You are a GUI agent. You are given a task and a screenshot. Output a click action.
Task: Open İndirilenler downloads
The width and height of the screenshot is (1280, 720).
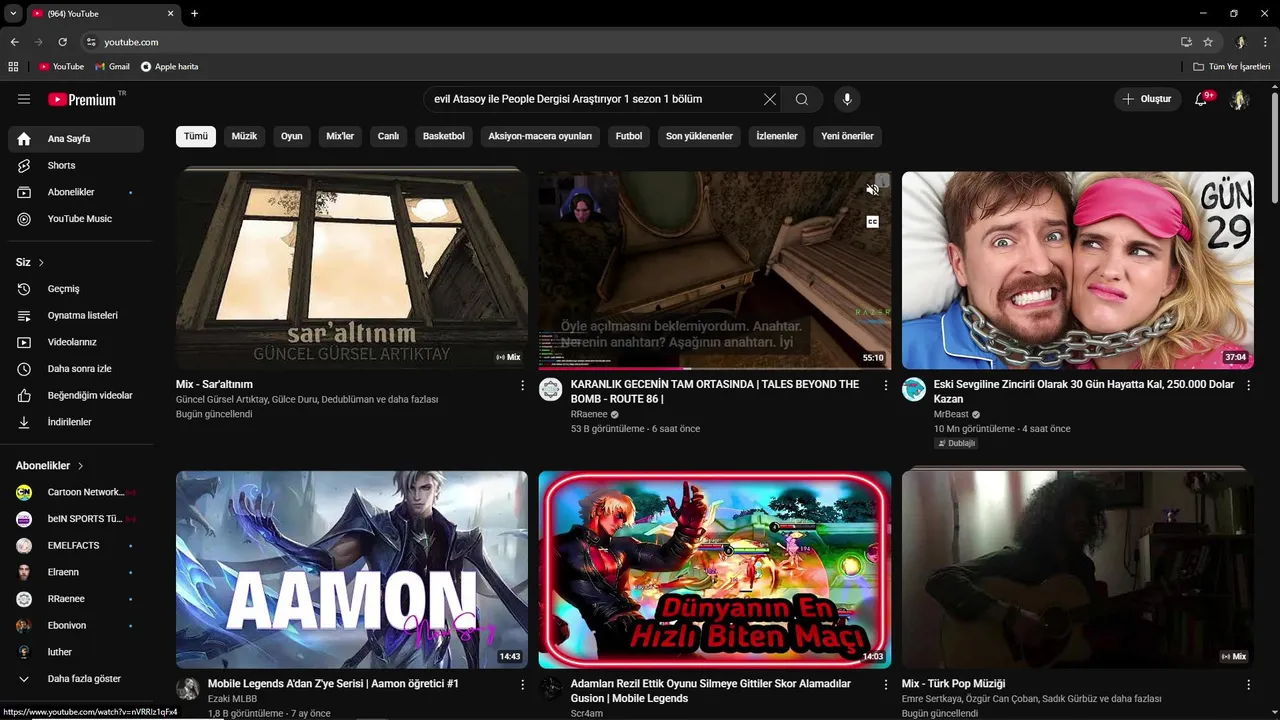[x=76, y=422]
